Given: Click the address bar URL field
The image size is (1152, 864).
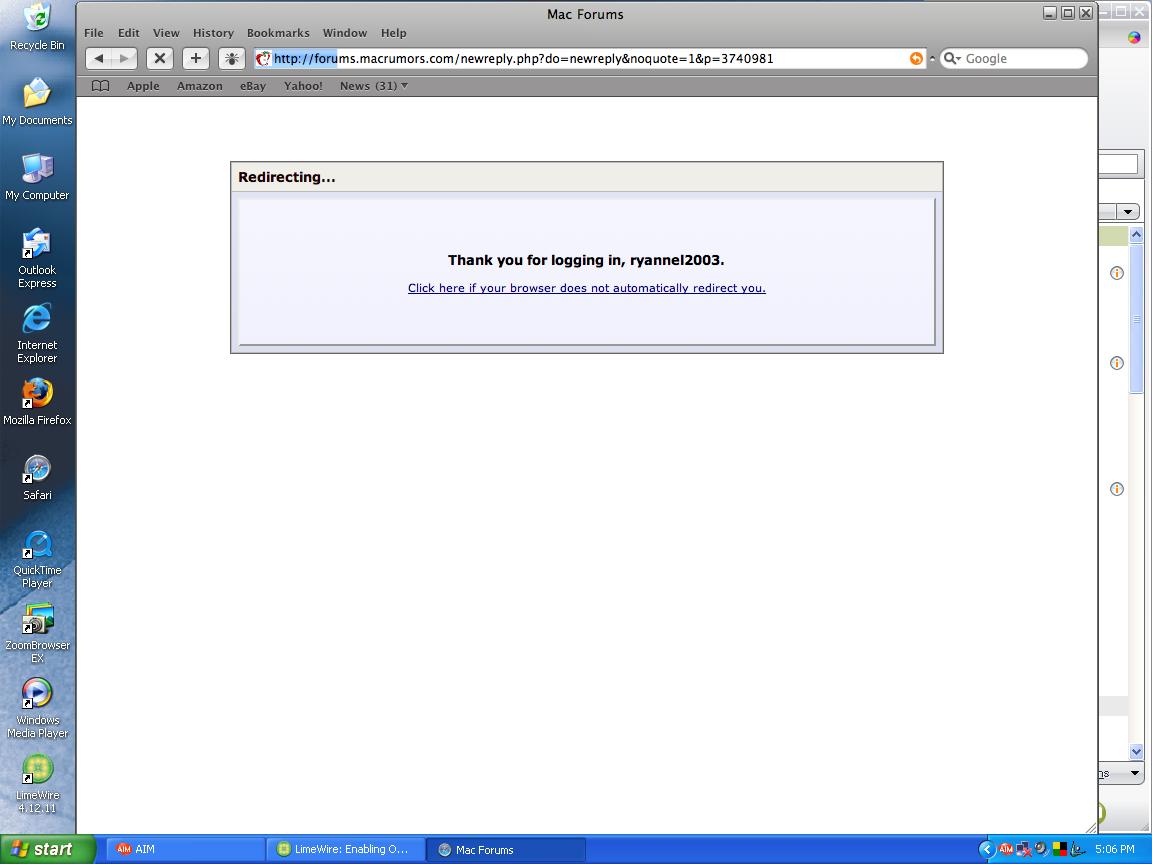Looking at the screenshot, I should (x=590, y=59).
